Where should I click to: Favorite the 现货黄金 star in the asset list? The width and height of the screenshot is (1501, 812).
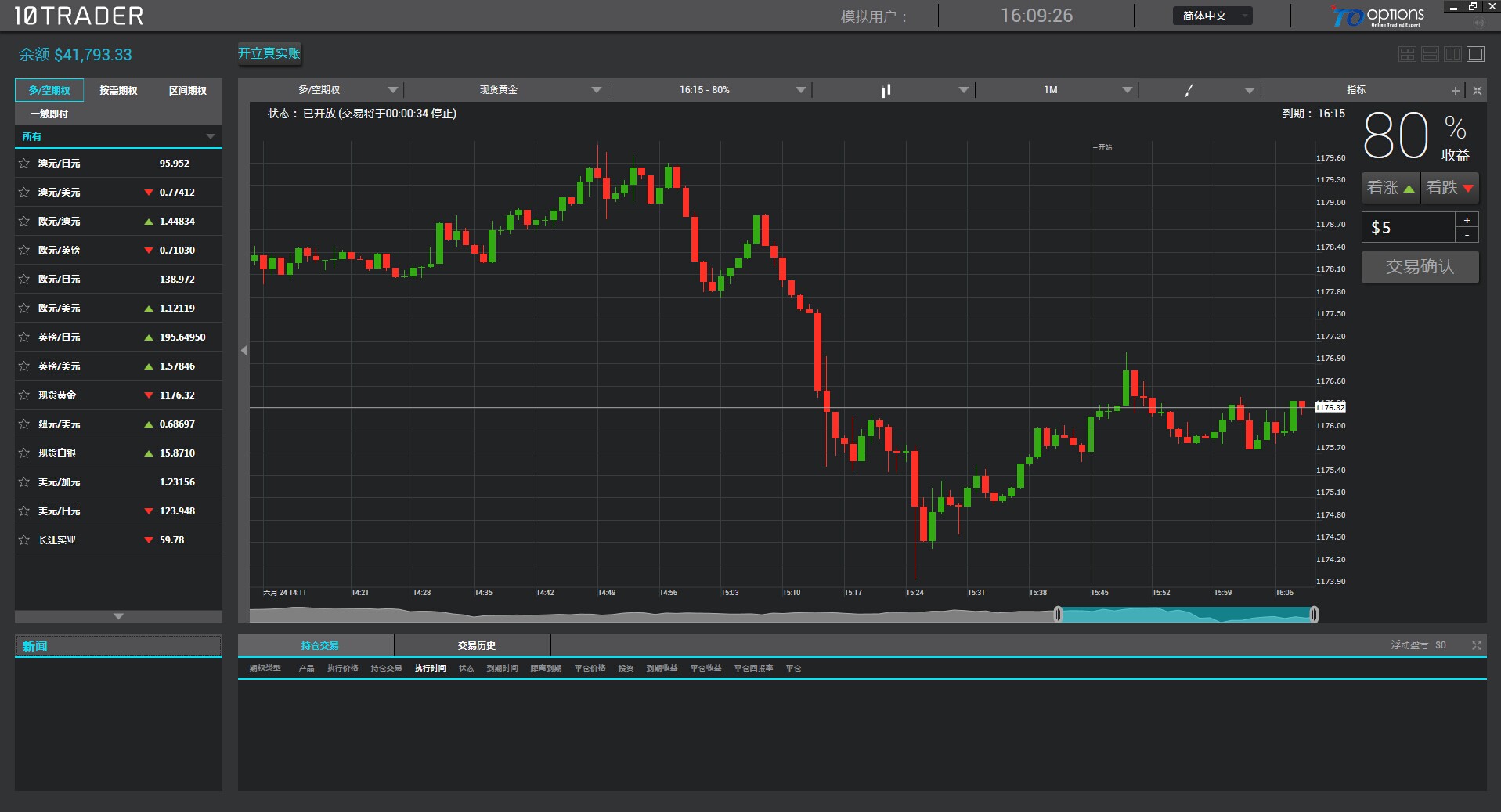(x=24, y=395)
